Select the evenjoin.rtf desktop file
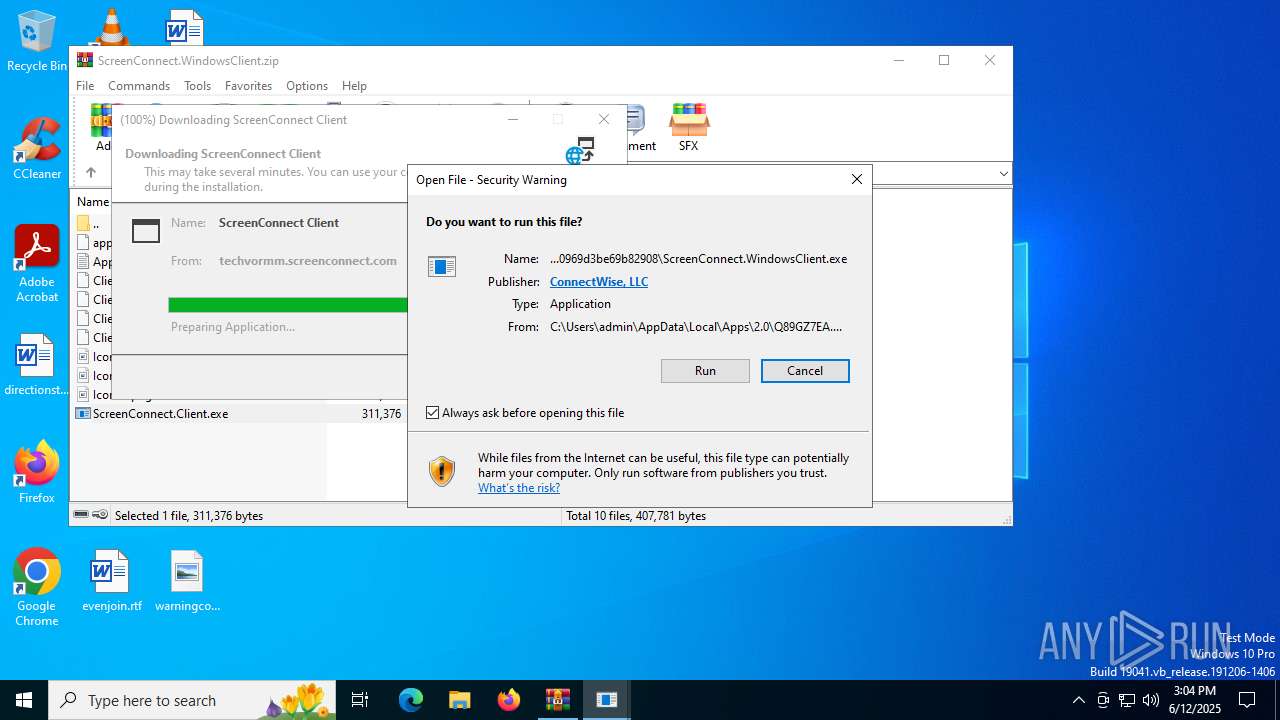Screen dimensions: 1280x720 pyautogui.click(x=111, y=580)
